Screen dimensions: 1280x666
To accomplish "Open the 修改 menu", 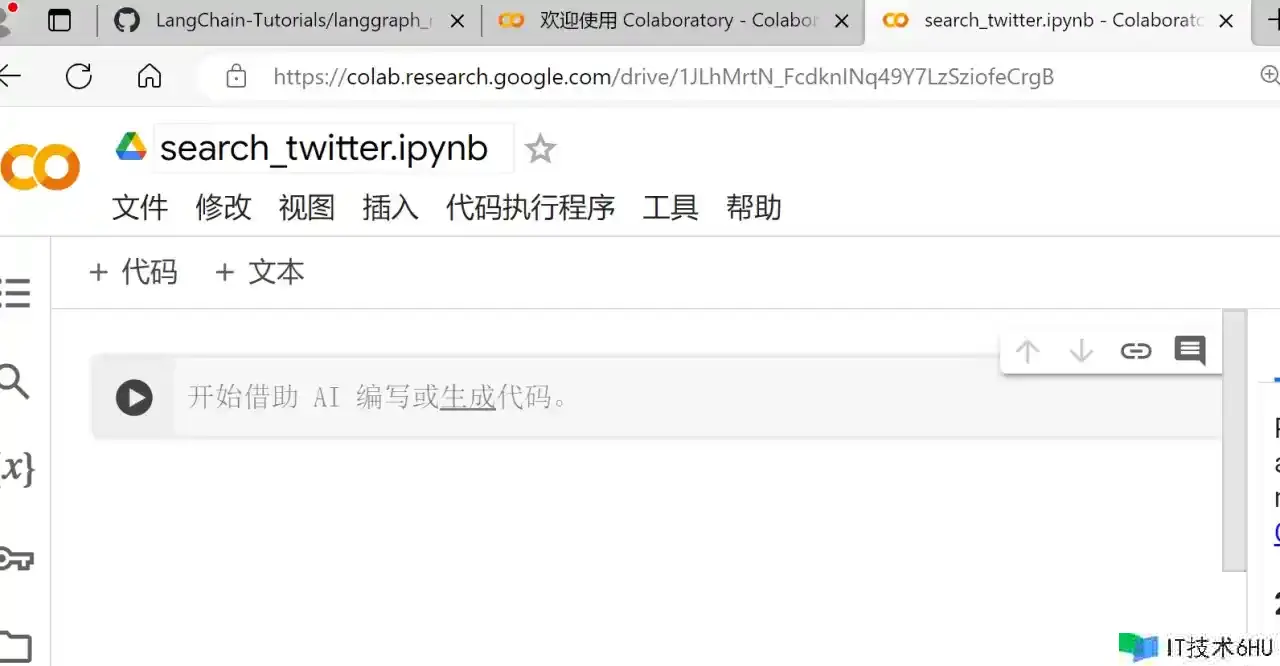I will (223, 207).
